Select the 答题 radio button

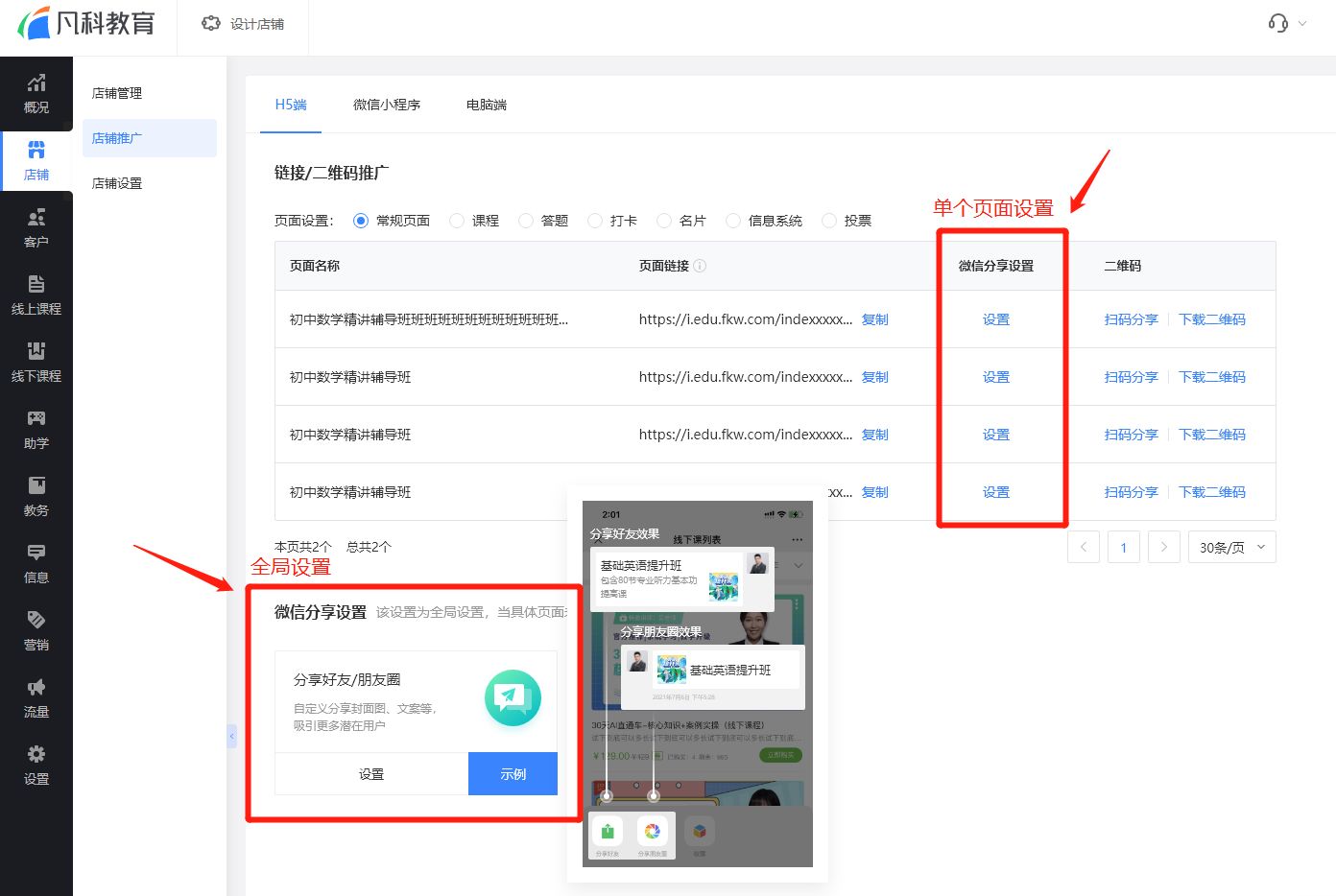coord(526,221)
